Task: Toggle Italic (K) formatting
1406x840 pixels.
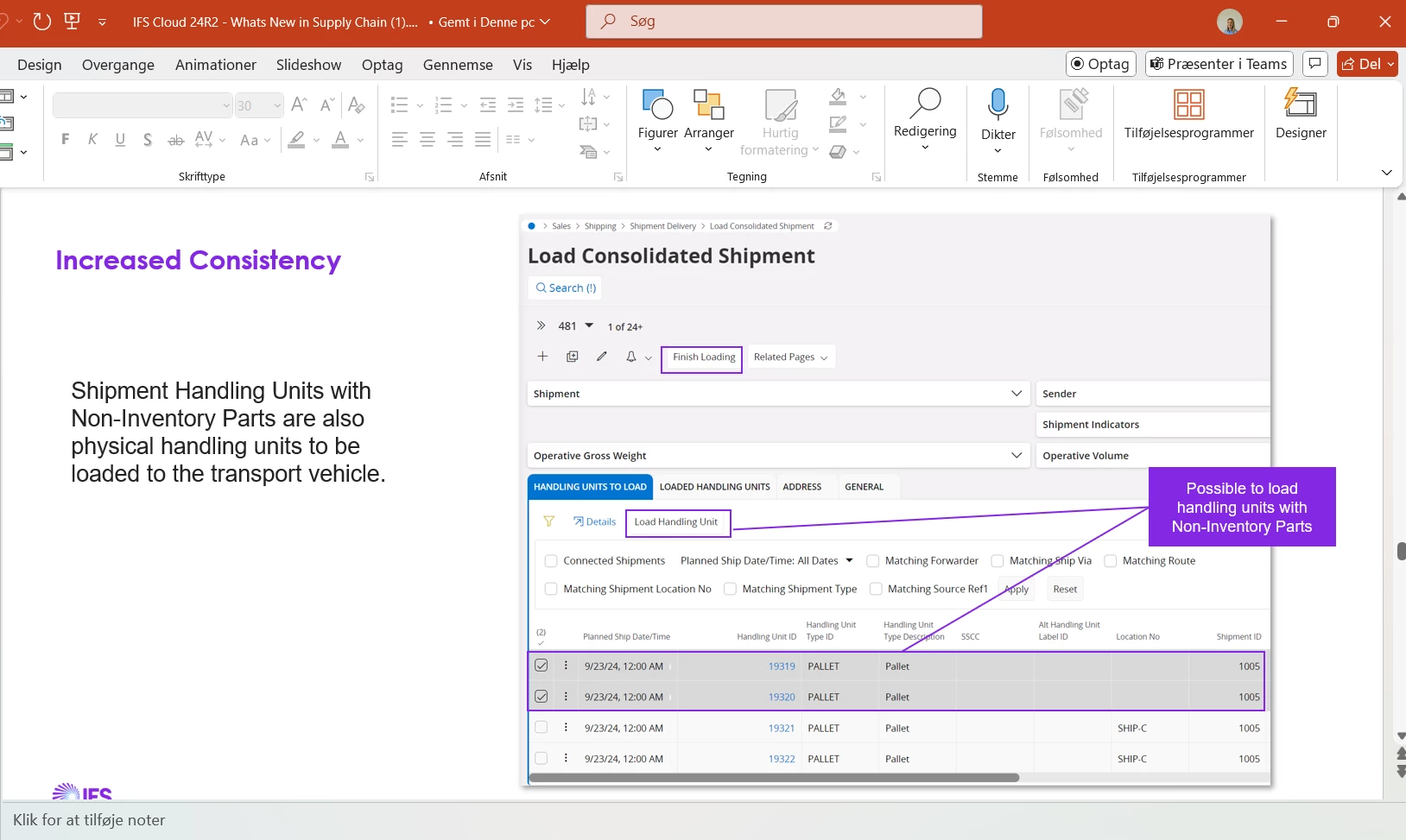Action: point(92,139)
